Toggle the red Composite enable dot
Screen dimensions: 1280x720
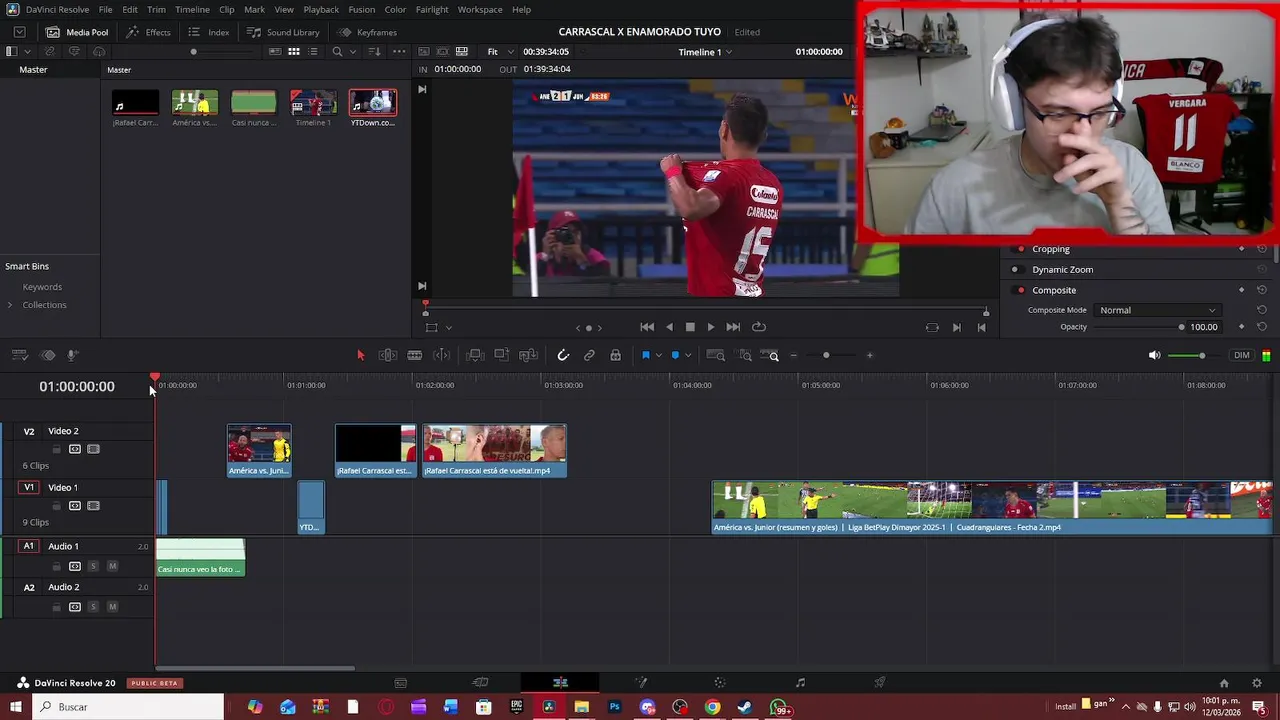click(1020, 290)
